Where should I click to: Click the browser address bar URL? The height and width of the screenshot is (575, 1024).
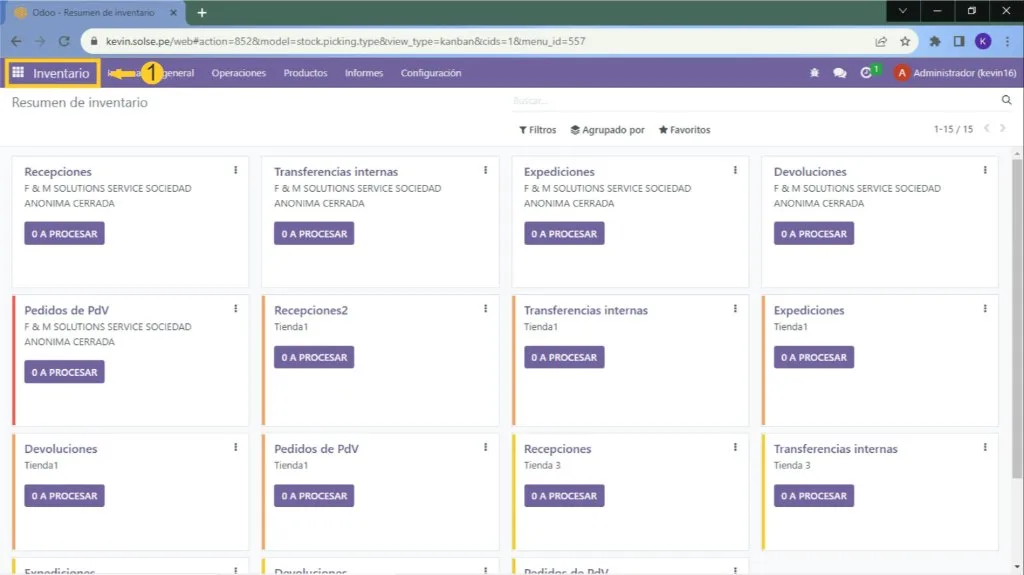pos(345,41)
